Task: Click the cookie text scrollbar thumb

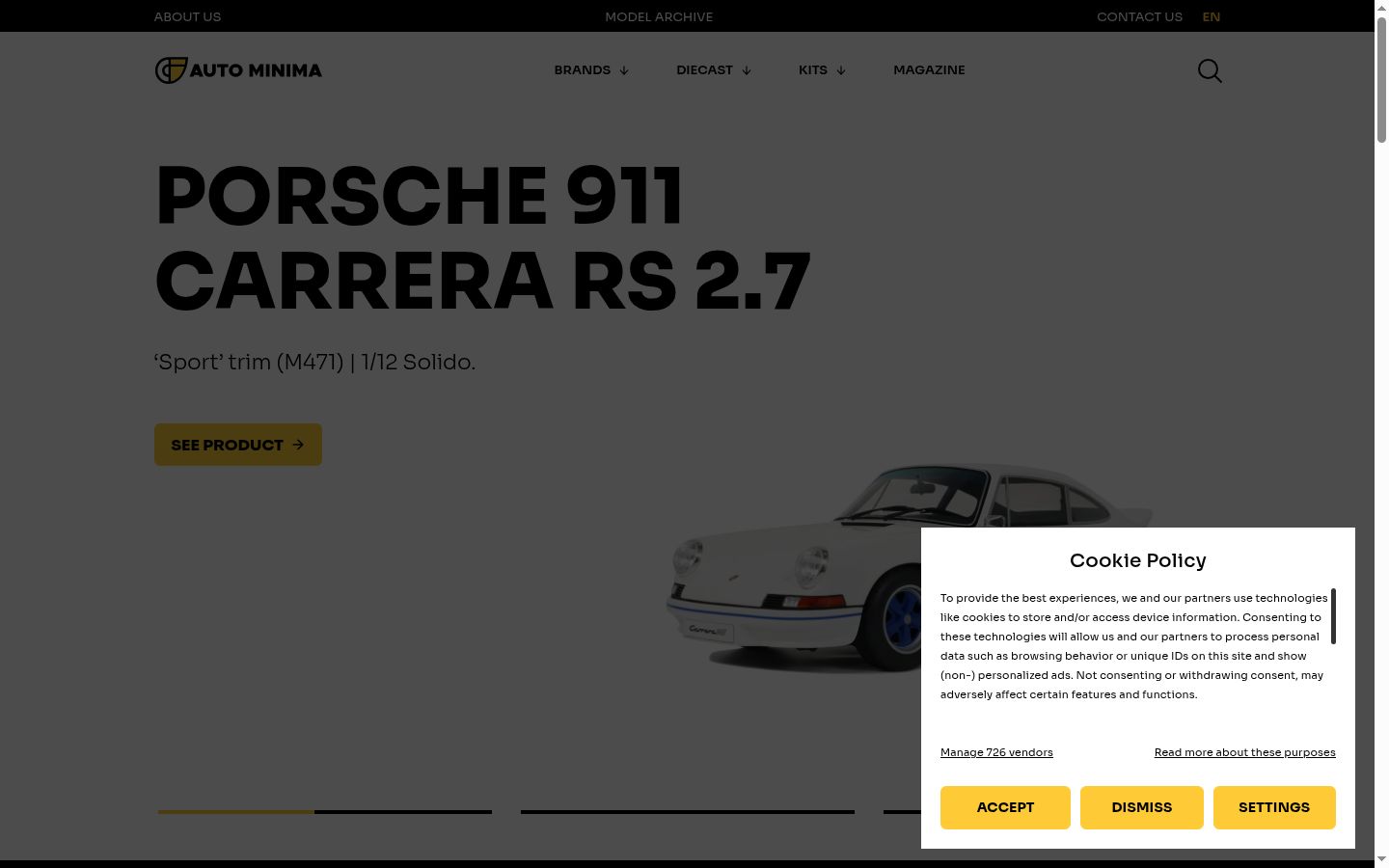Action: (1333, 616)
